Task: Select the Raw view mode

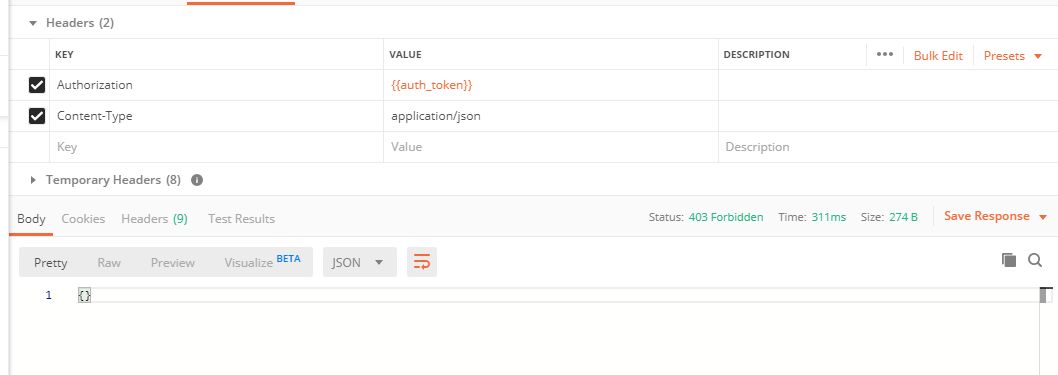Action: click(109, 262)
